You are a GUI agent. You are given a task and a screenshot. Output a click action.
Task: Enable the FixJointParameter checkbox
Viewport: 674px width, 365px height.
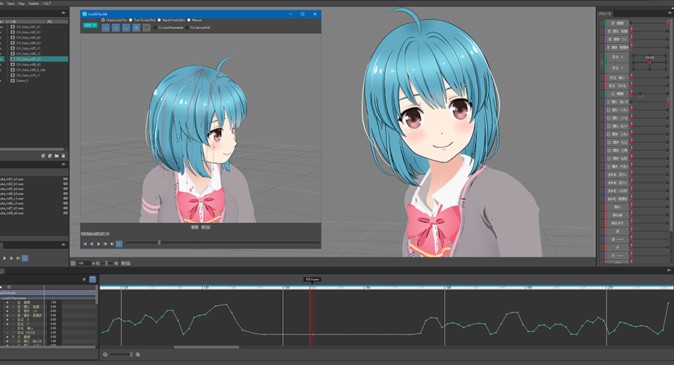tap(156, 28)
